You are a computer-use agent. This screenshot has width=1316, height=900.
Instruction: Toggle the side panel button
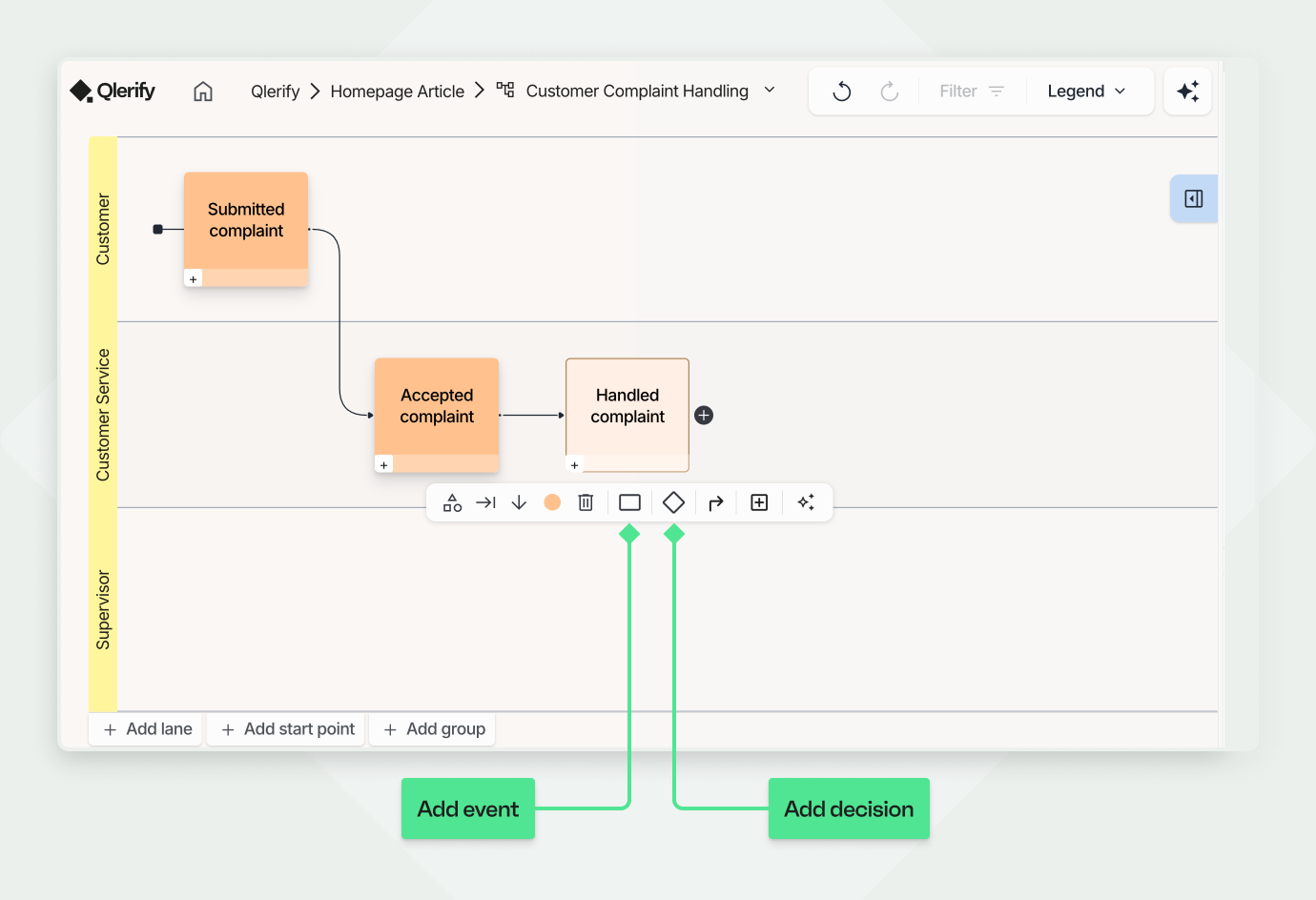[1194, 198]
